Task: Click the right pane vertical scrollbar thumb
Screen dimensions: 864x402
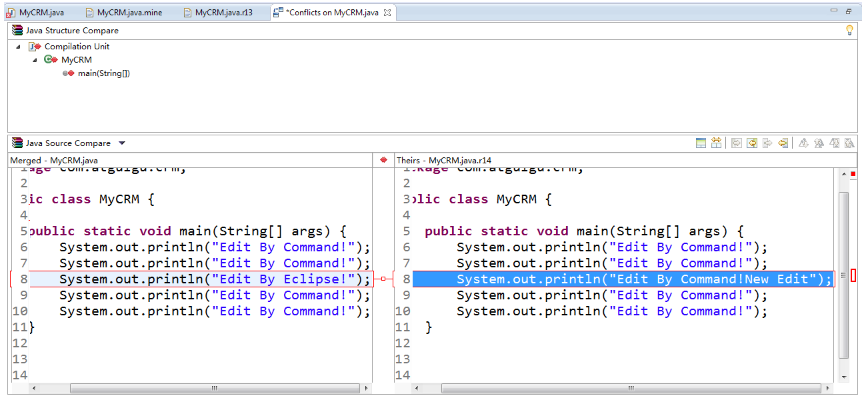Action: 844,275
